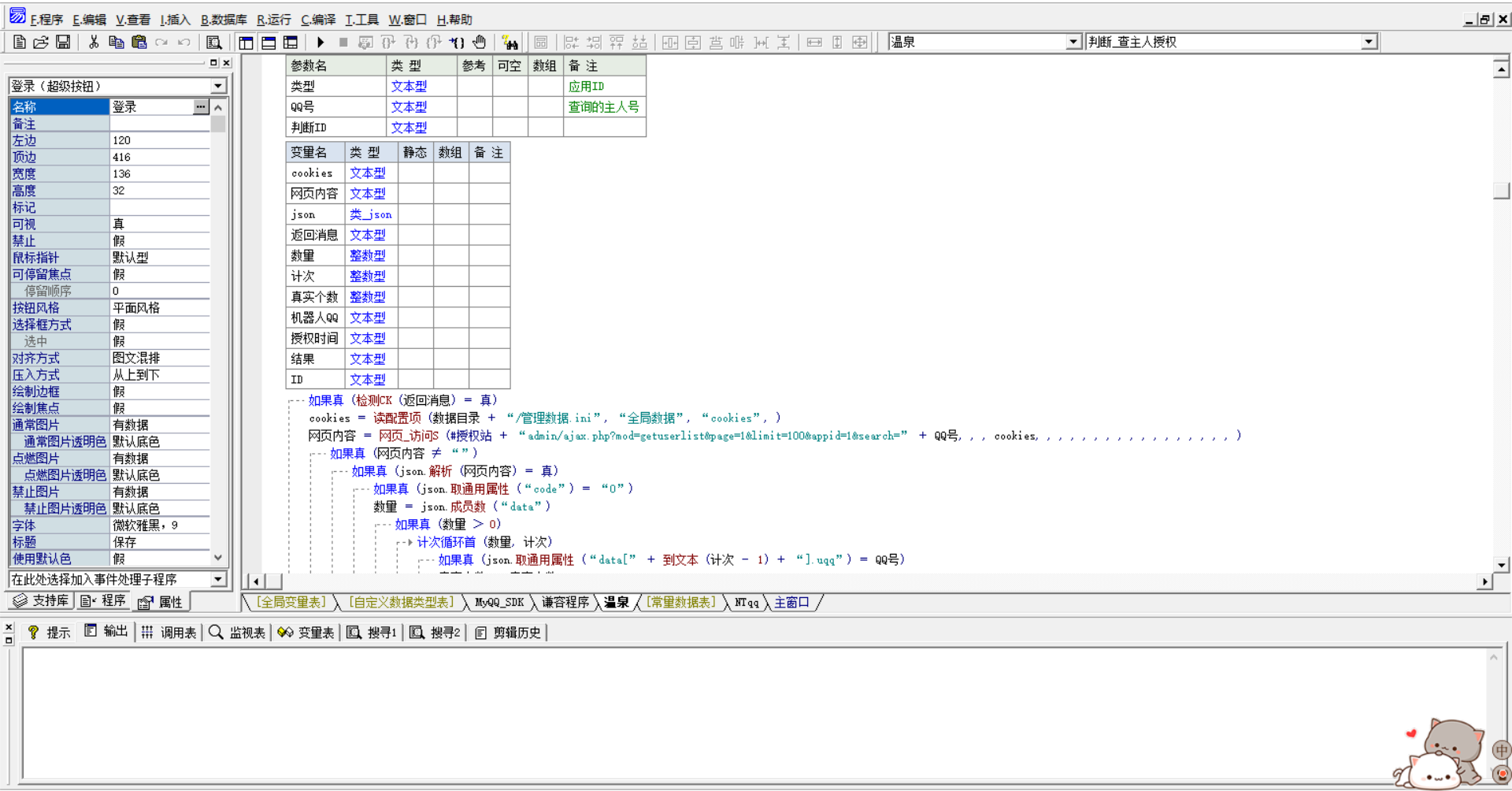Click the code editor vertical scrollbar down arrow

(1501, 564)
